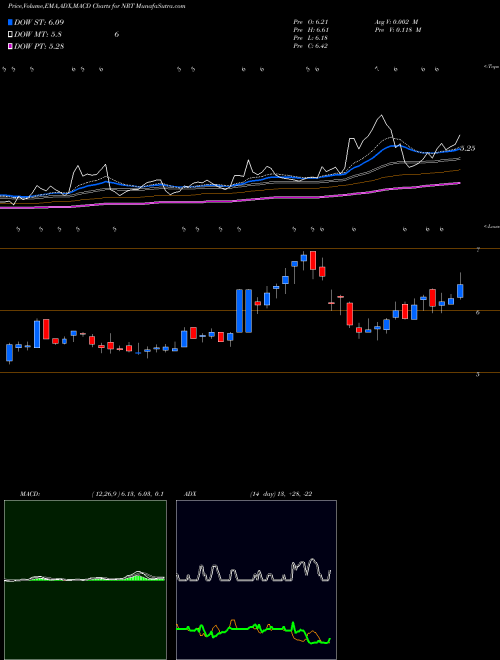500x660 pixels.
Task: Click the price axis label 5
Action: [x=478, y=374]
